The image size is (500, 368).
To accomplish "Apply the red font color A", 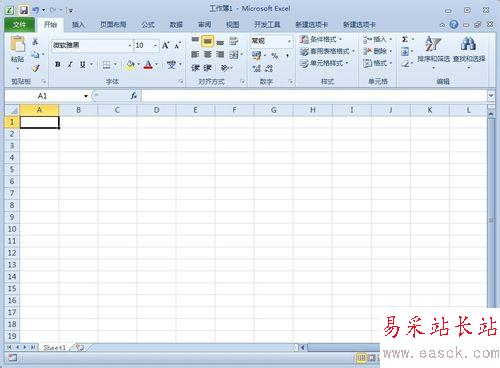I will point(148,64).
